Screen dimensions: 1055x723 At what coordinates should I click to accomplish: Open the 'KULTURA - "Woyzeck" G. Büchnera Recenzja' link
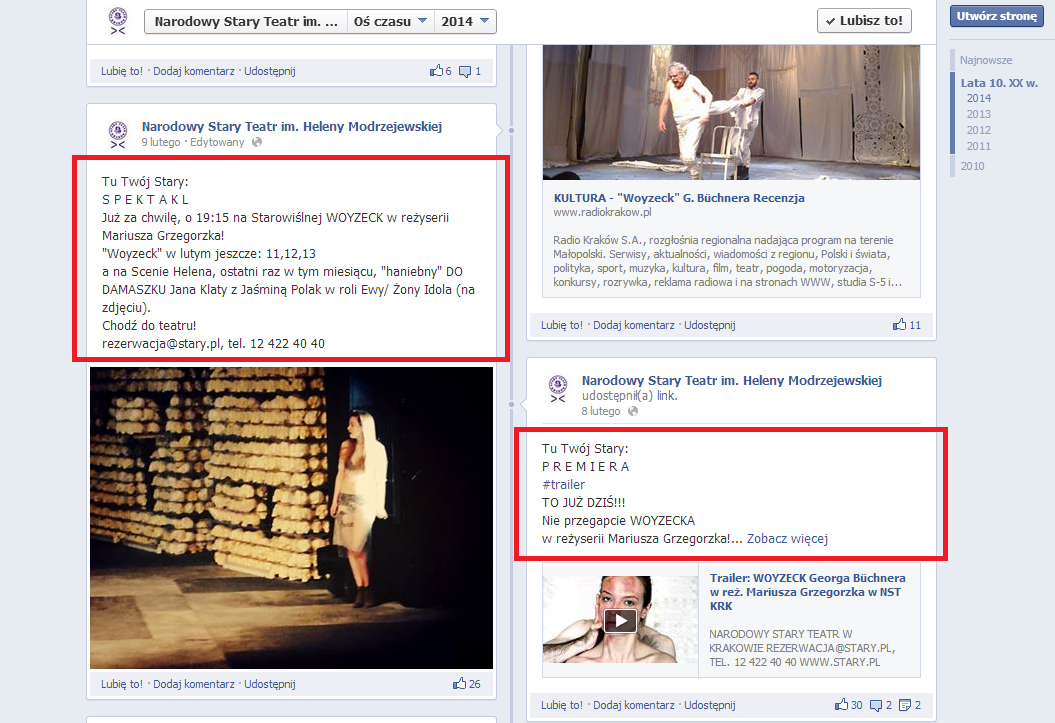(679, 198)
